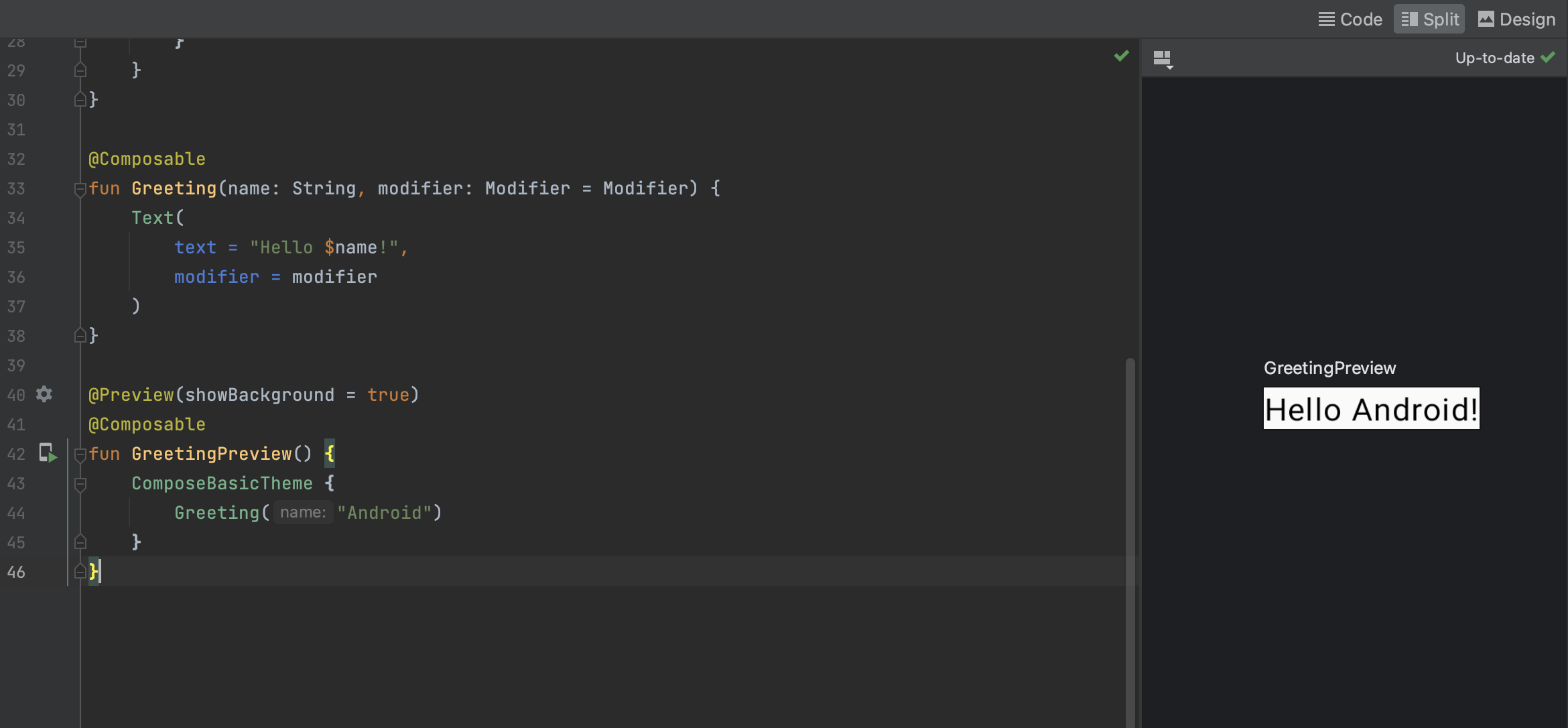Click the Design view image icon
The width and height of the screenshot is (1568, 728).
click(x=1486, y=19)
